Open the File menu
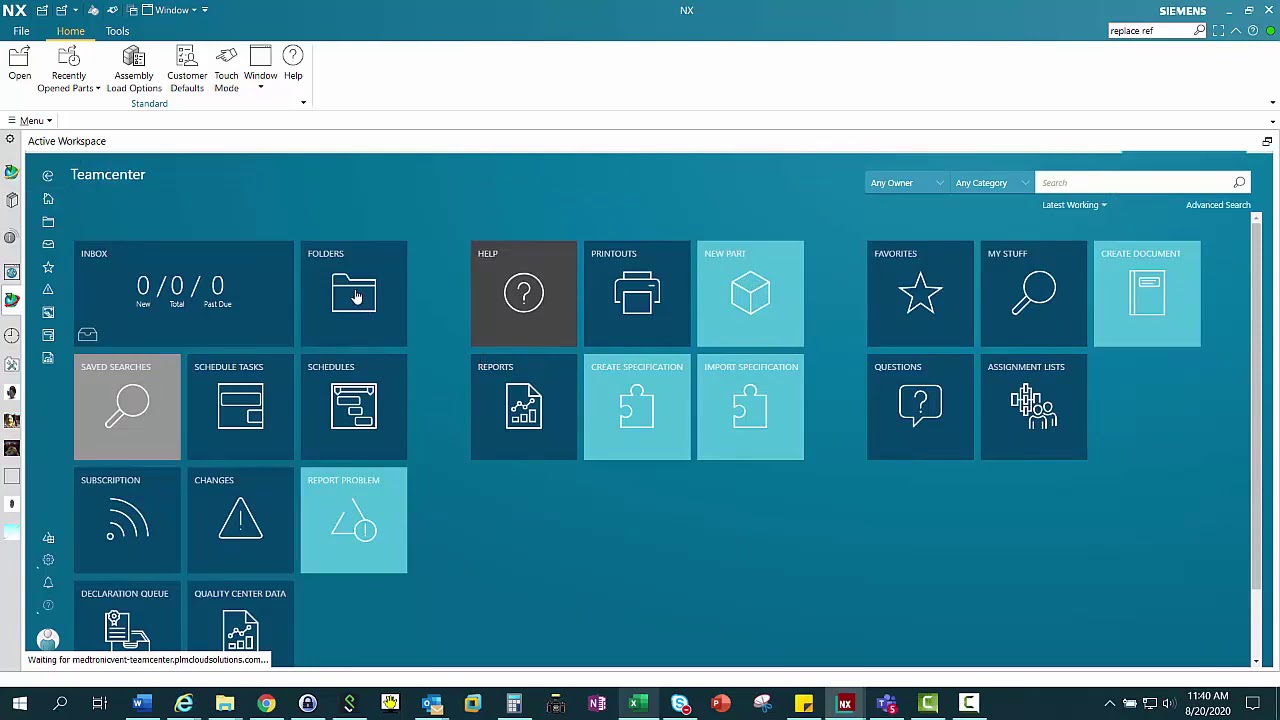This screenshot has height=720, width=1280. pyautogui.click(x=21, y=31)
